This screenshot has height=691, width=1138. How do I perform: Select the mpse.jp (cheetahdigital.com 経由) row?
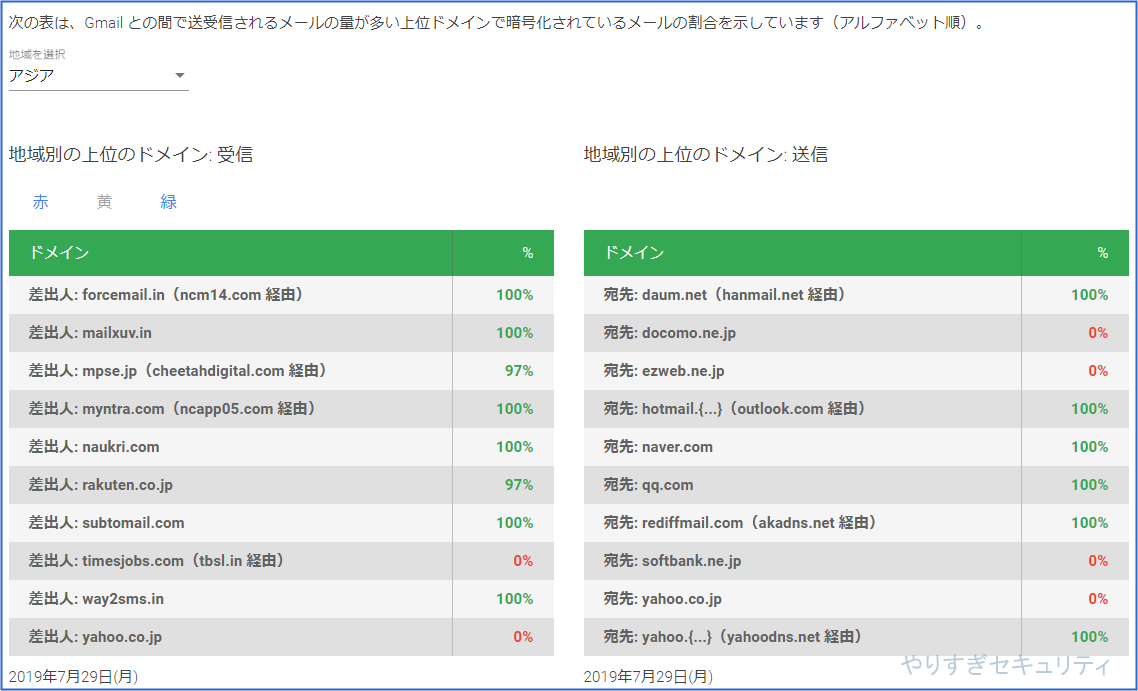[x=281, y=371]
